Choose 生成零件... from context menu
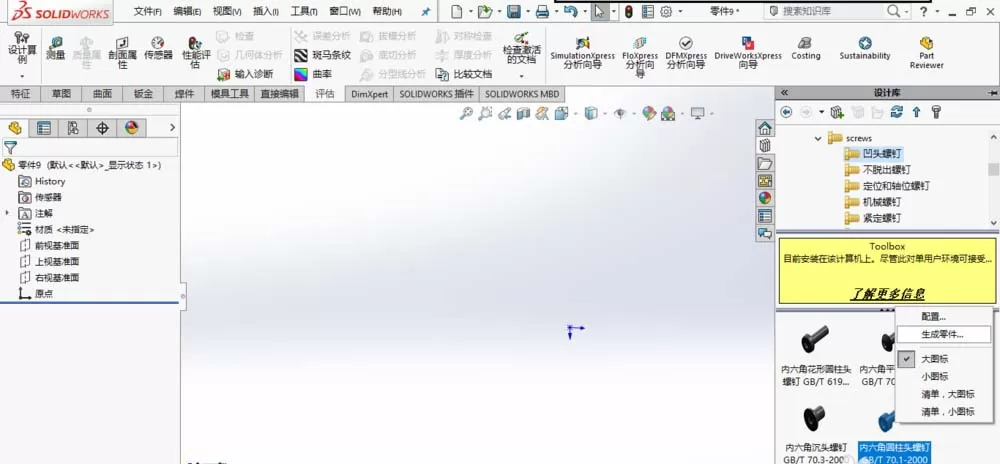The width and height of the screenshot is (1000, 464). point(943,334)
